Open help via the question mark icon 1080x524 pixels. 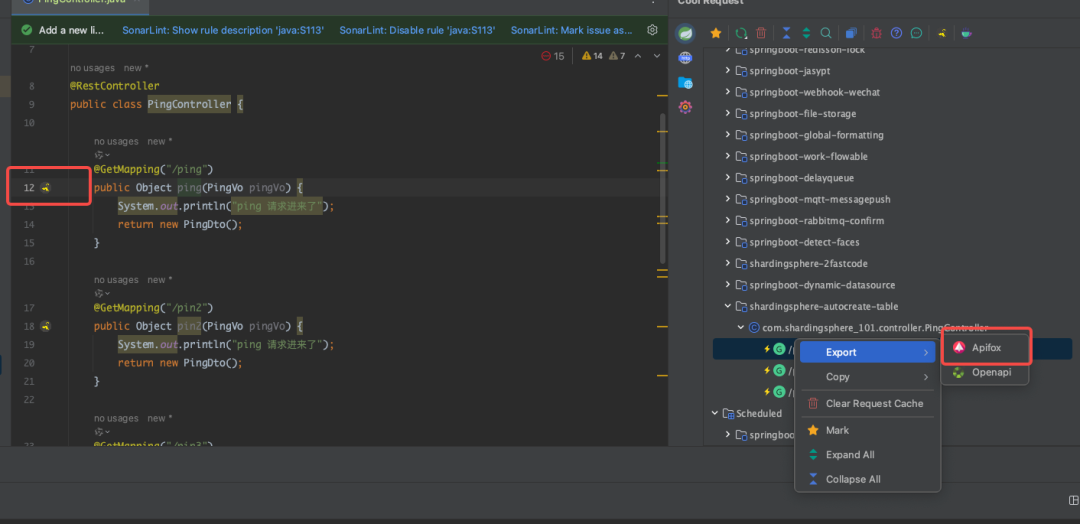897,33
